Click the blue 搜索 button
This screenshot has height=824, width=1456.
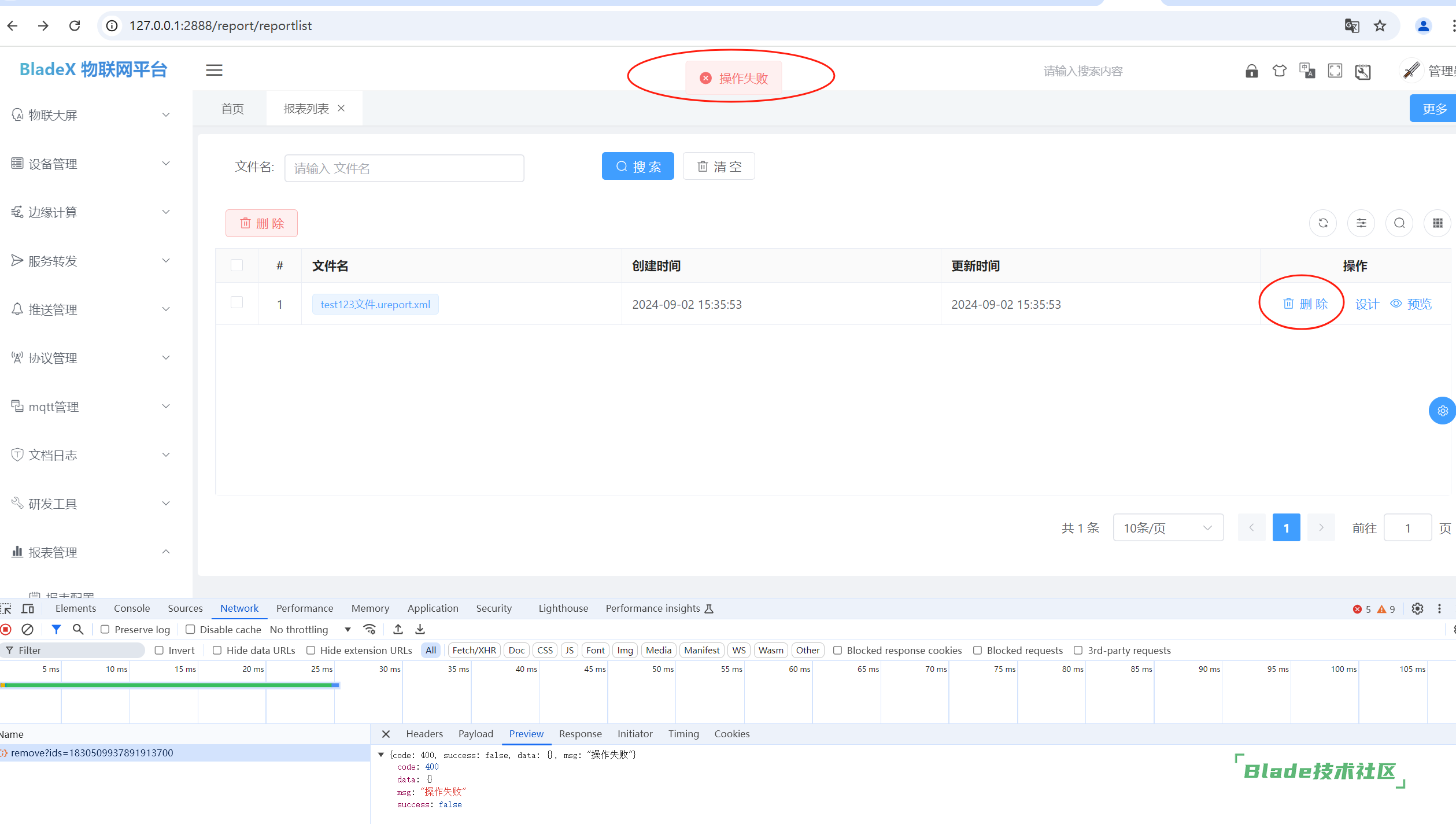tap(638, 167)
